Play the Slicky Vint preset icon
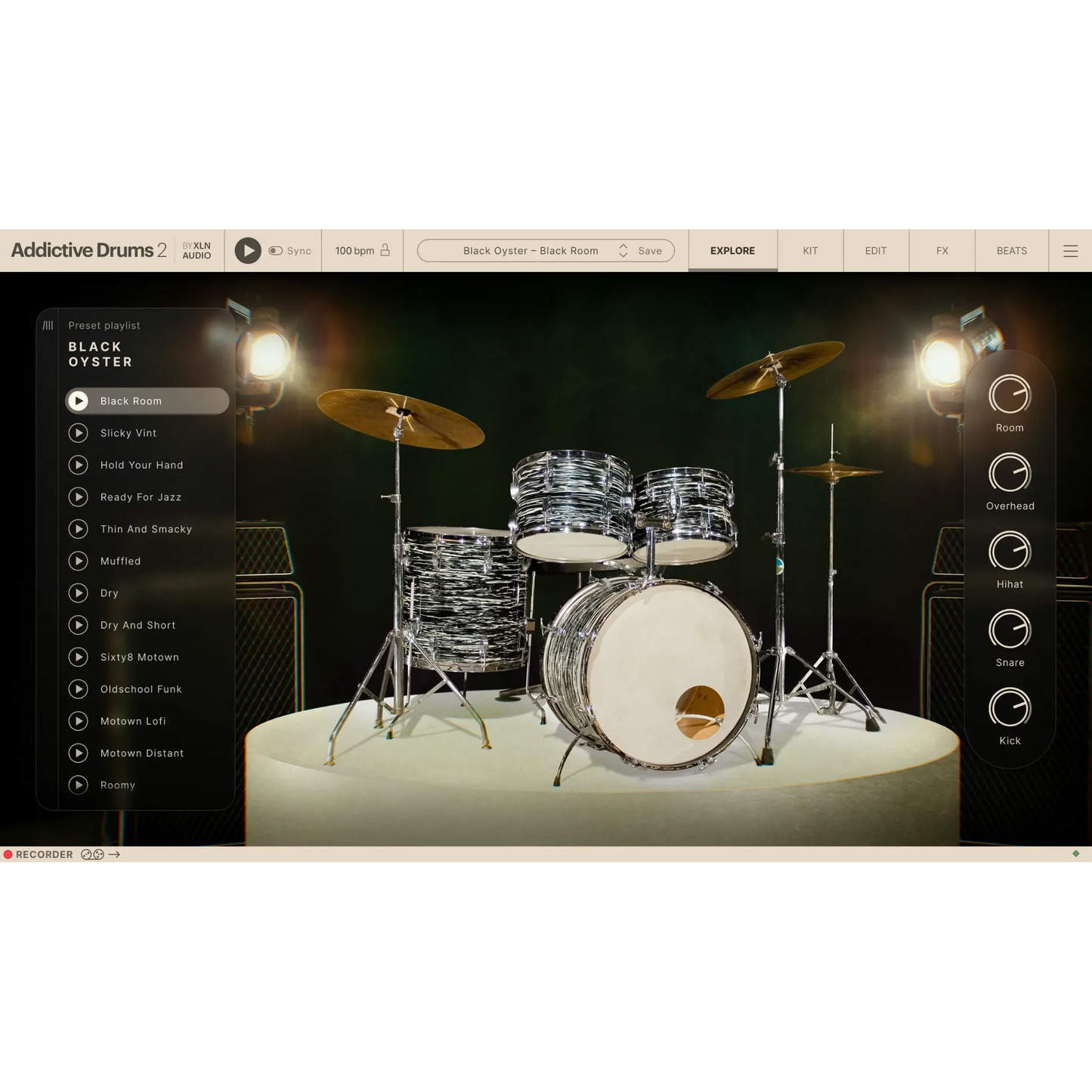This screenshot has height=1092, width=1092. [x=79, y=433]
